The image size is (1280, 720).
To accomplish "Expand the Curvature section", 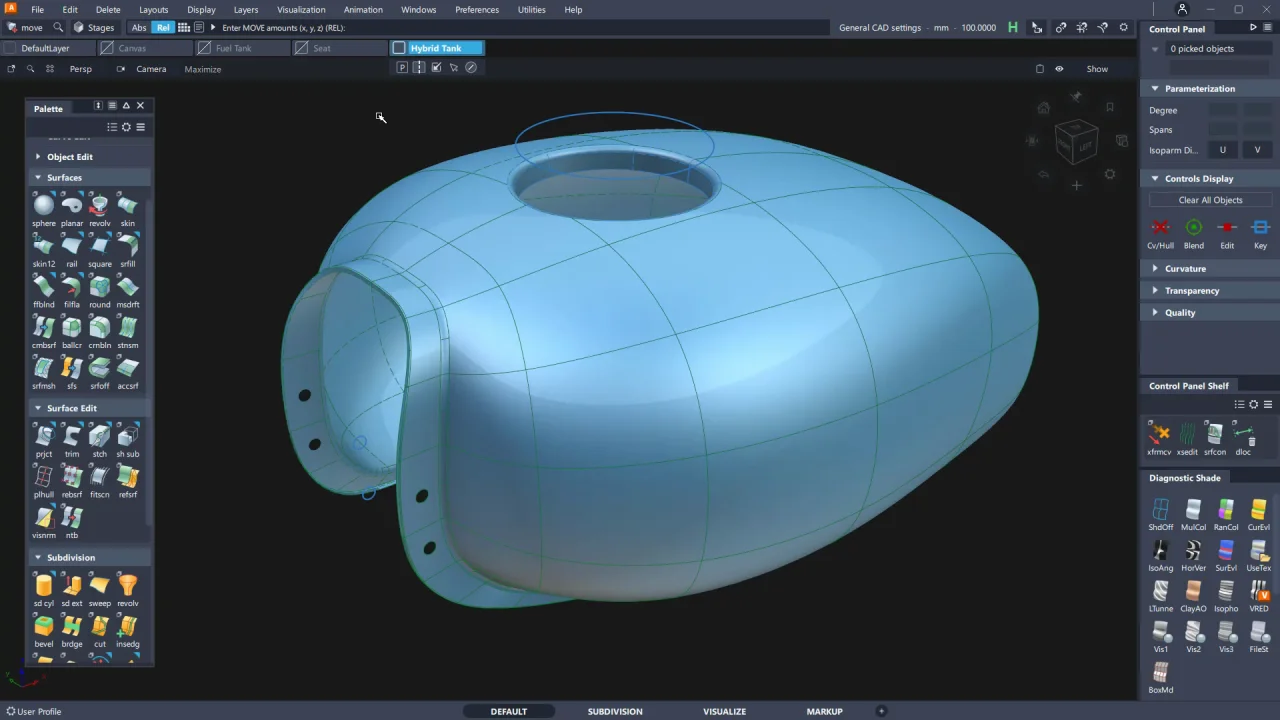I will pos(1185,269).
